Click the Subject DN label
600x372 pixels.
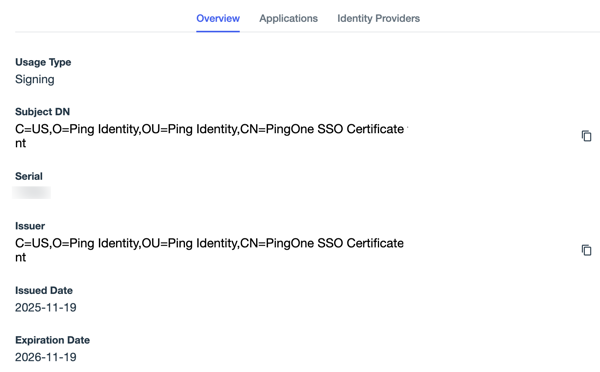point(42,112)
